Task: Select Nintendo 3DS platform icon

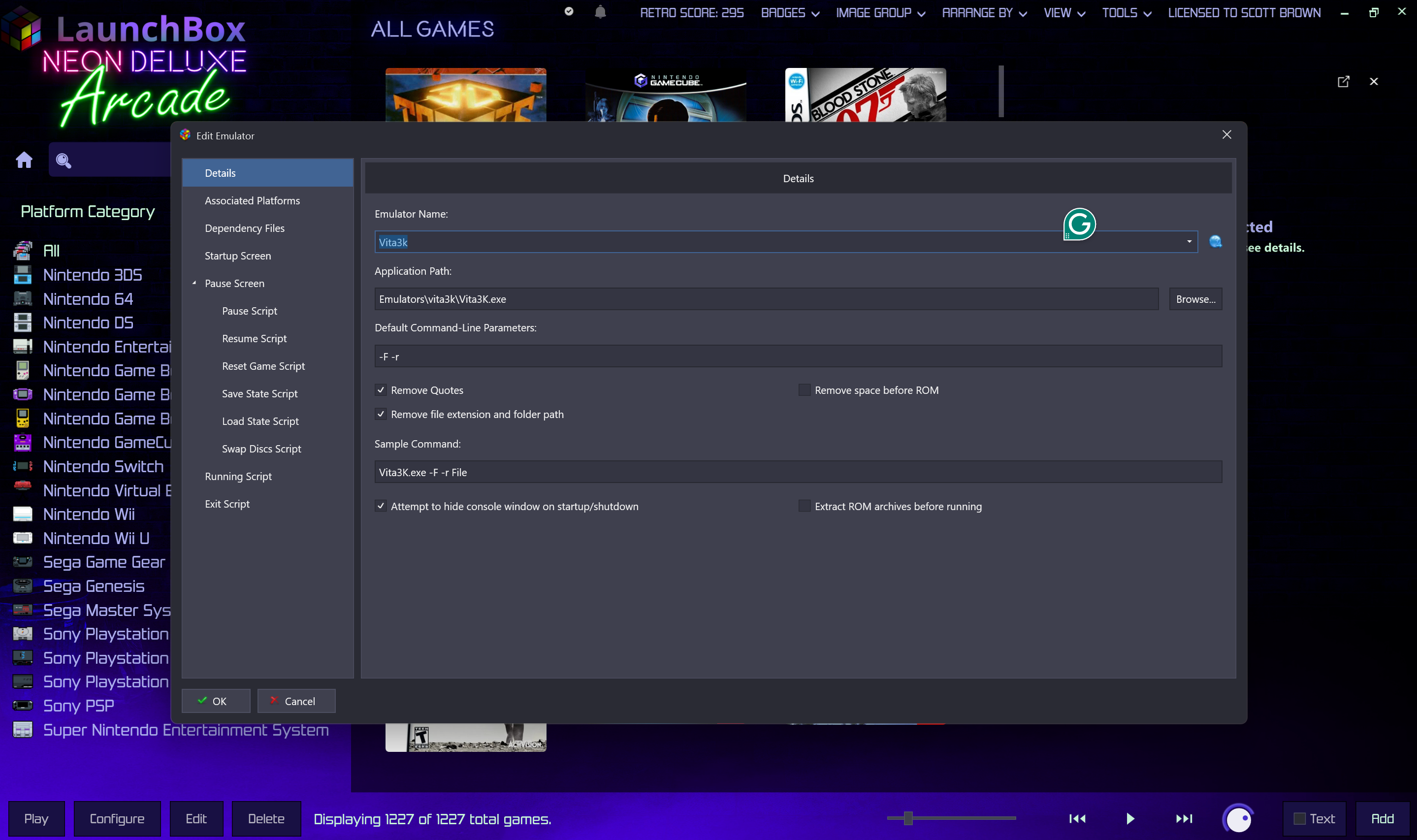Action: (x=23, y=275)
